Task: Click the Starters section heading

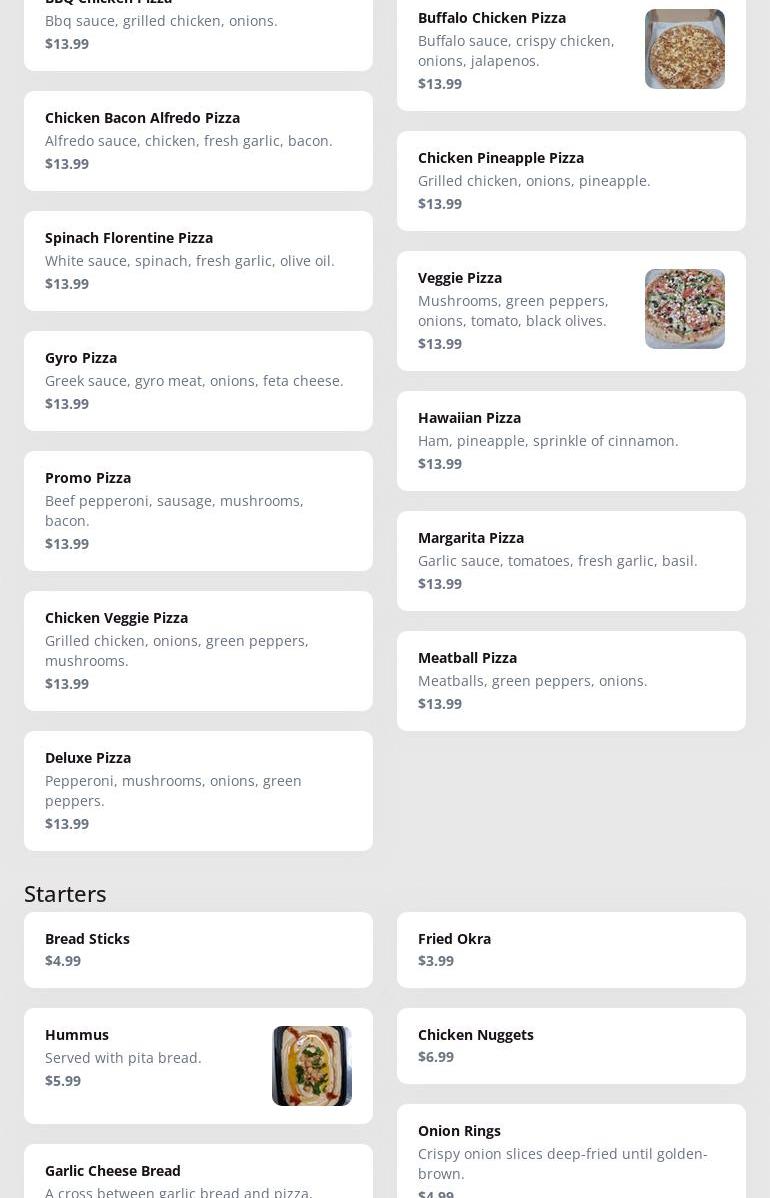Action: [65, 893]
